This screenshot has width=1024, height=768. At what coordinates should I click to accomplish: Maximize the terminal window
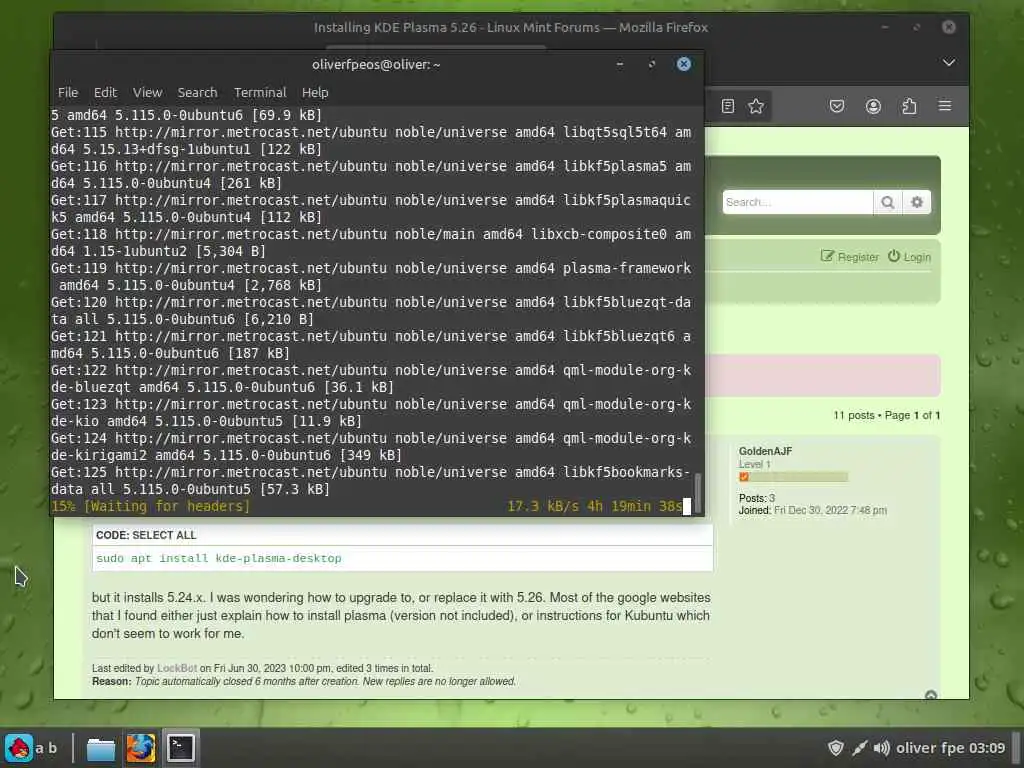tap(652, 64)
